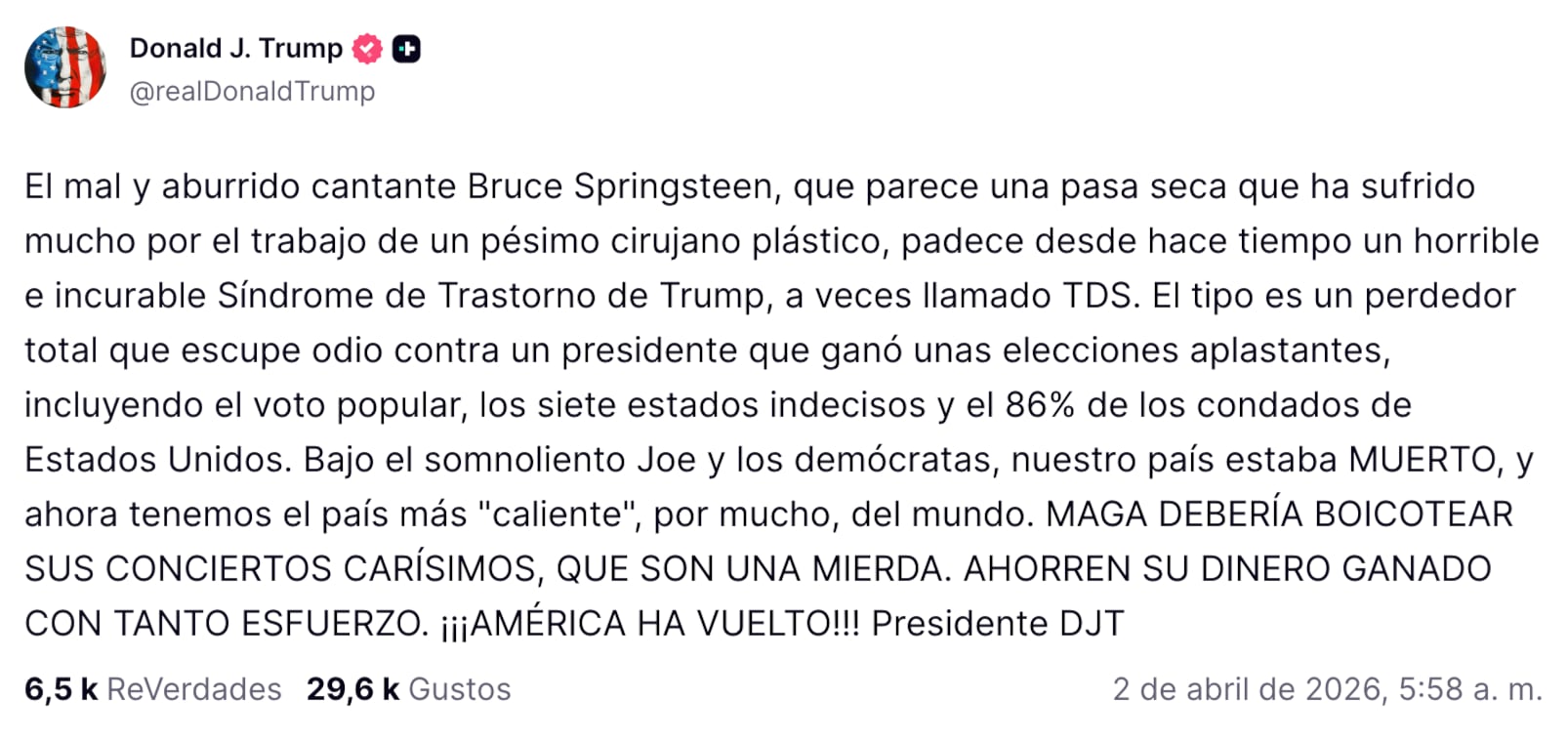Open the profile via the name Donald J. Trump

click(237, 48)
